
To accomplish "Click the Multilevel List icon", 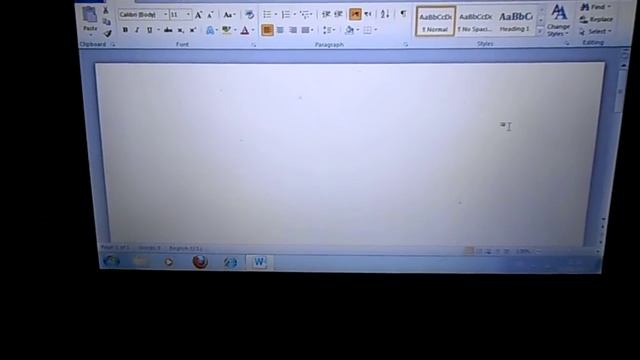I will pyautogui.click(x=304, y=15).
